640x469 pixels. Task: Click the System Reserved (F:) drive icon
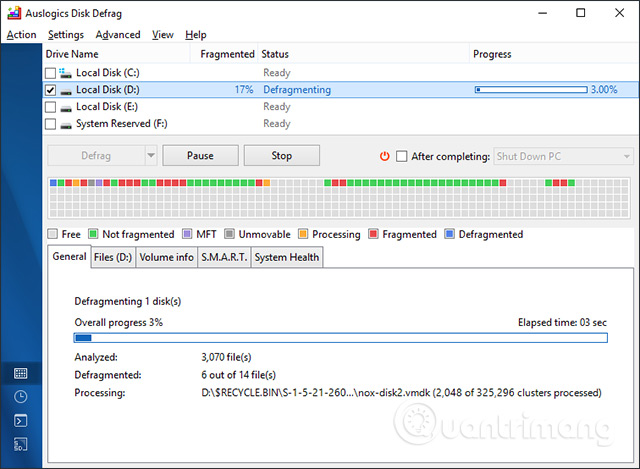pyautogui.click(x=66, y=126)
